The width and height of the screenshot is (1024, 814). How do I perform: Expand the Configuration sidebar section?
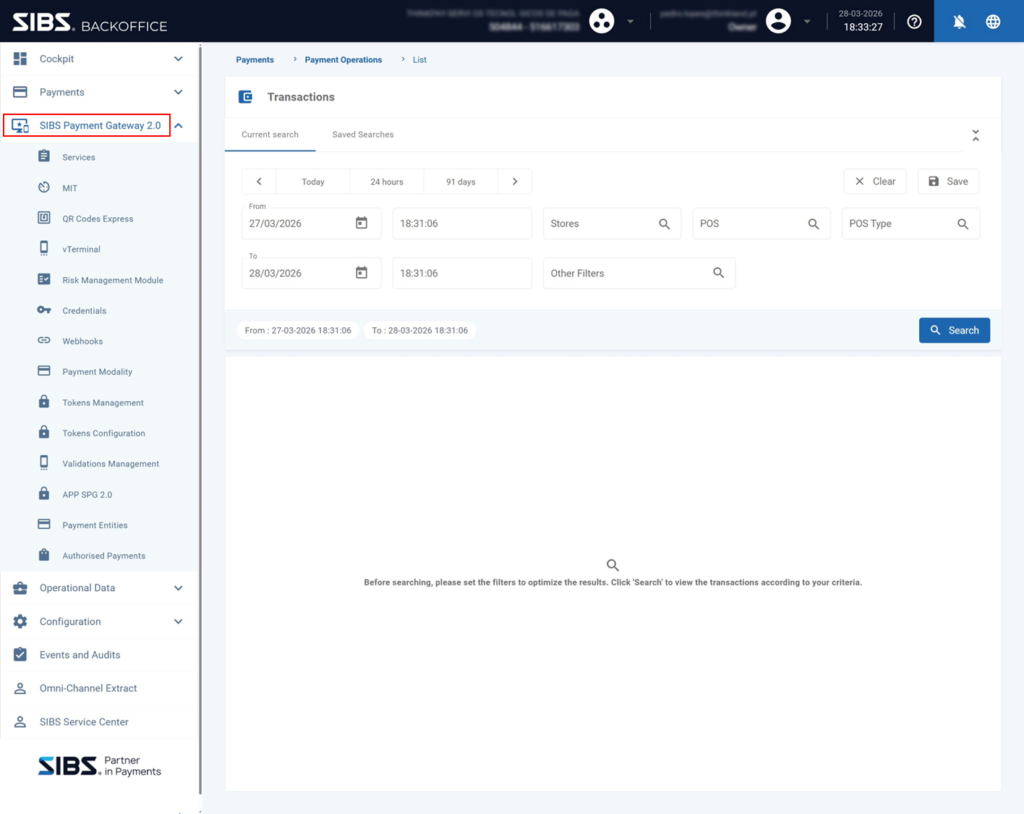tap(178, 621)
